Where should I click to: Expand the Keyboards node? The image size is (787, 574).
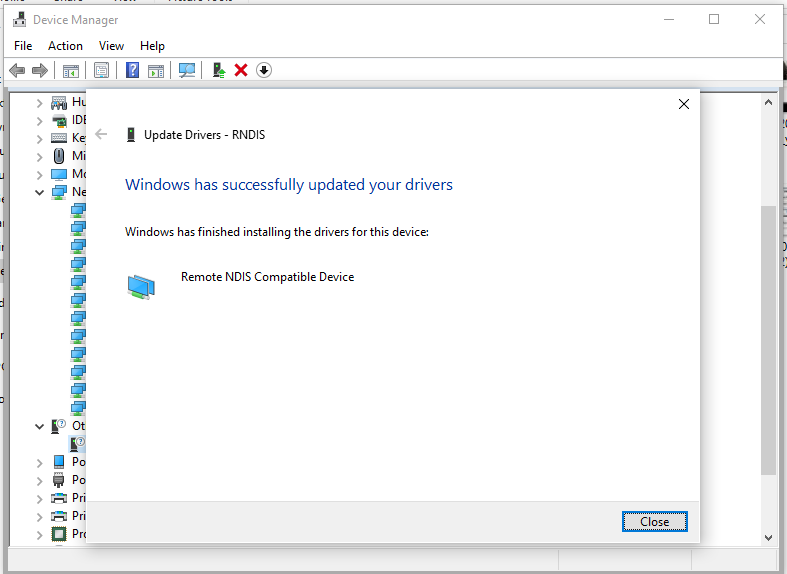(40, 139)
